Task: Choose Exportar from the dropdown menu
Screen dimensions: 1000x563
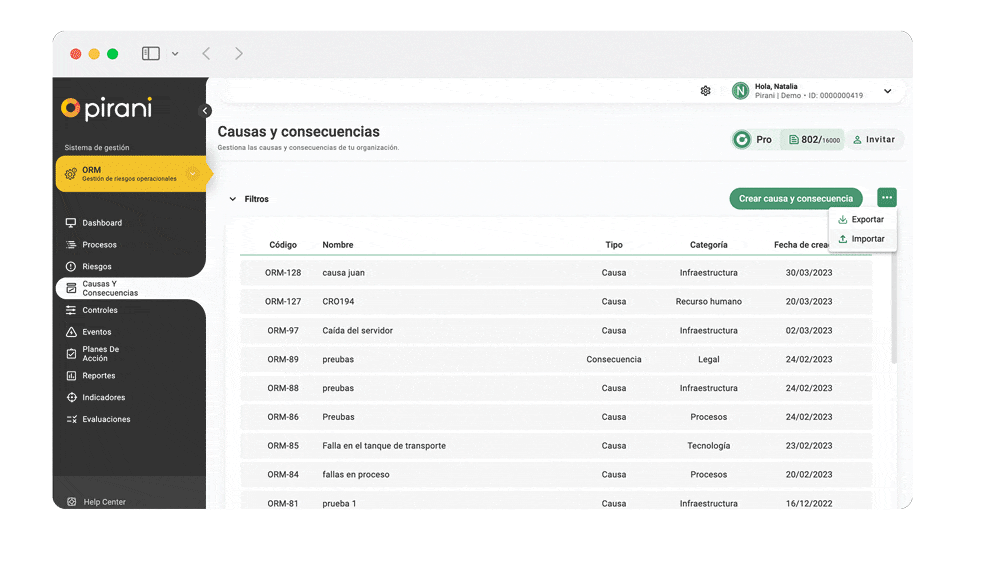Action: click(862, 219)
